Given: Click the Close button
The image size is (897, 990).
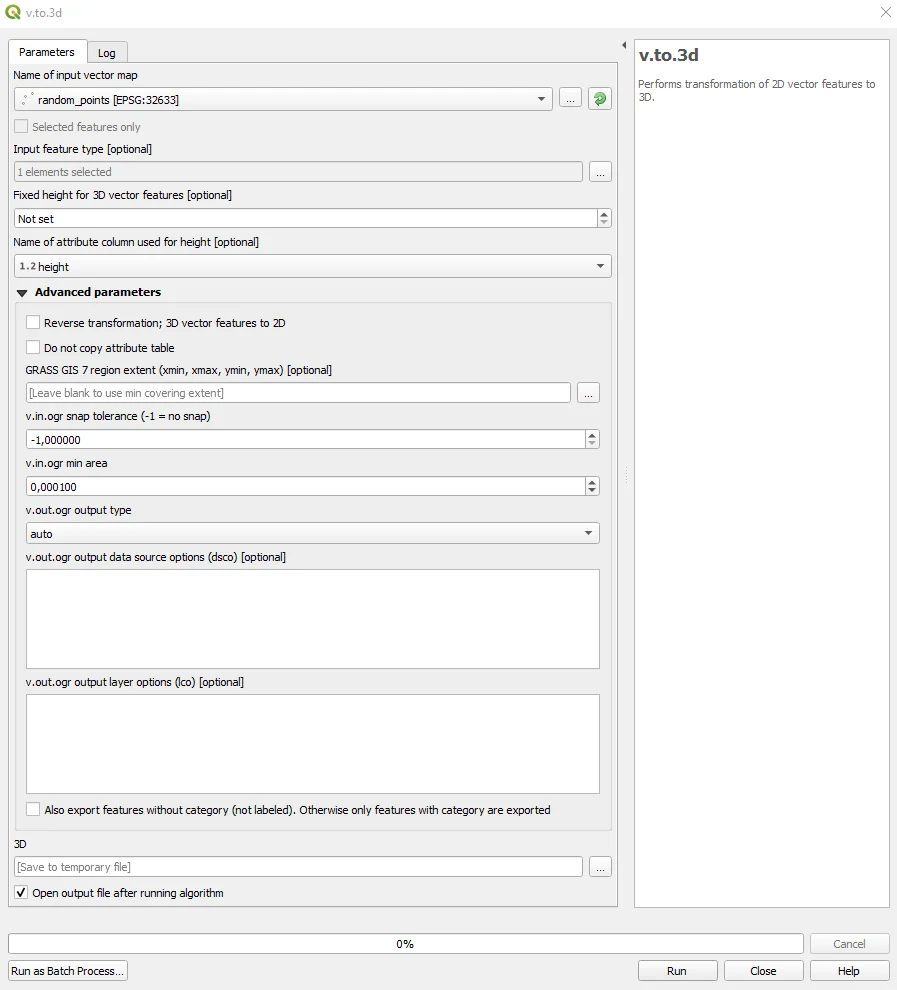Looking at the screenshot, I should click(763, 970).
